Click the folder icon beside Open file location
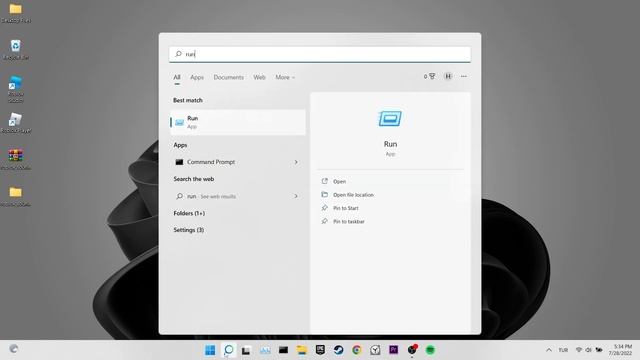Screen dimensions: 640x360 pos(324,194)
